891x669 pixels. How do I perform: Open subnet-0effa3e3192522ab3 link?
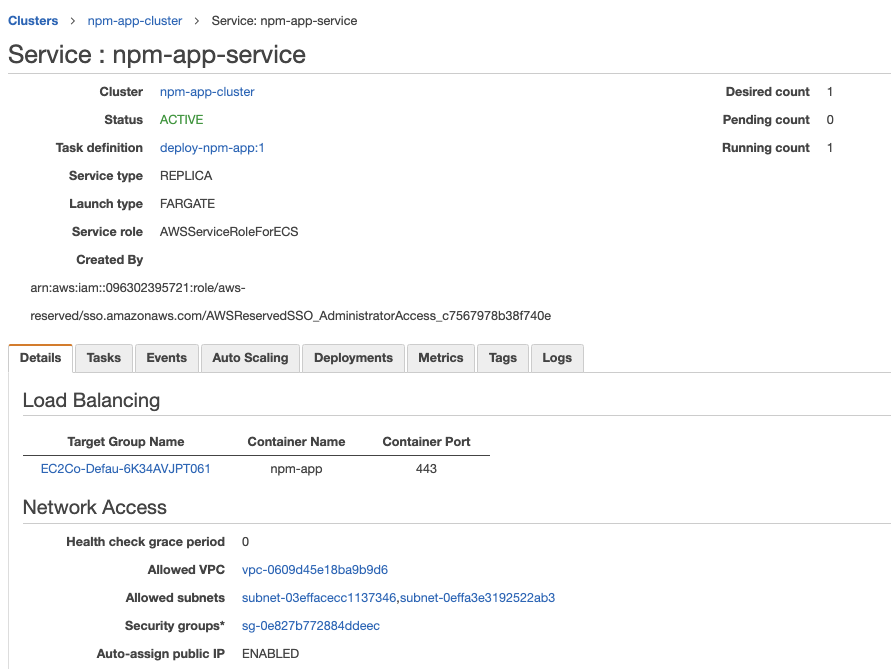coord(478,598)
